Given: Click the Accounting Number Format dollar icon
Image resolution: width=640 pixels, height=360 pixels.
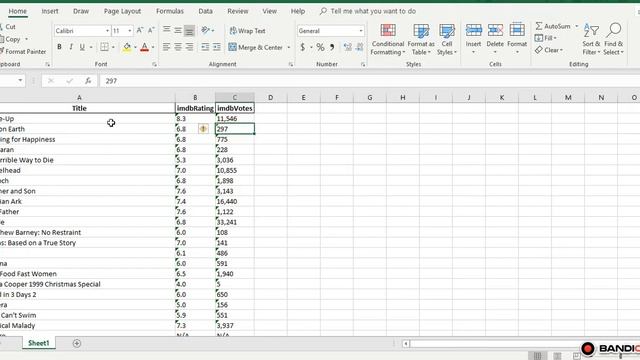Looking at the screenshot, I should (x=302, y=47).
